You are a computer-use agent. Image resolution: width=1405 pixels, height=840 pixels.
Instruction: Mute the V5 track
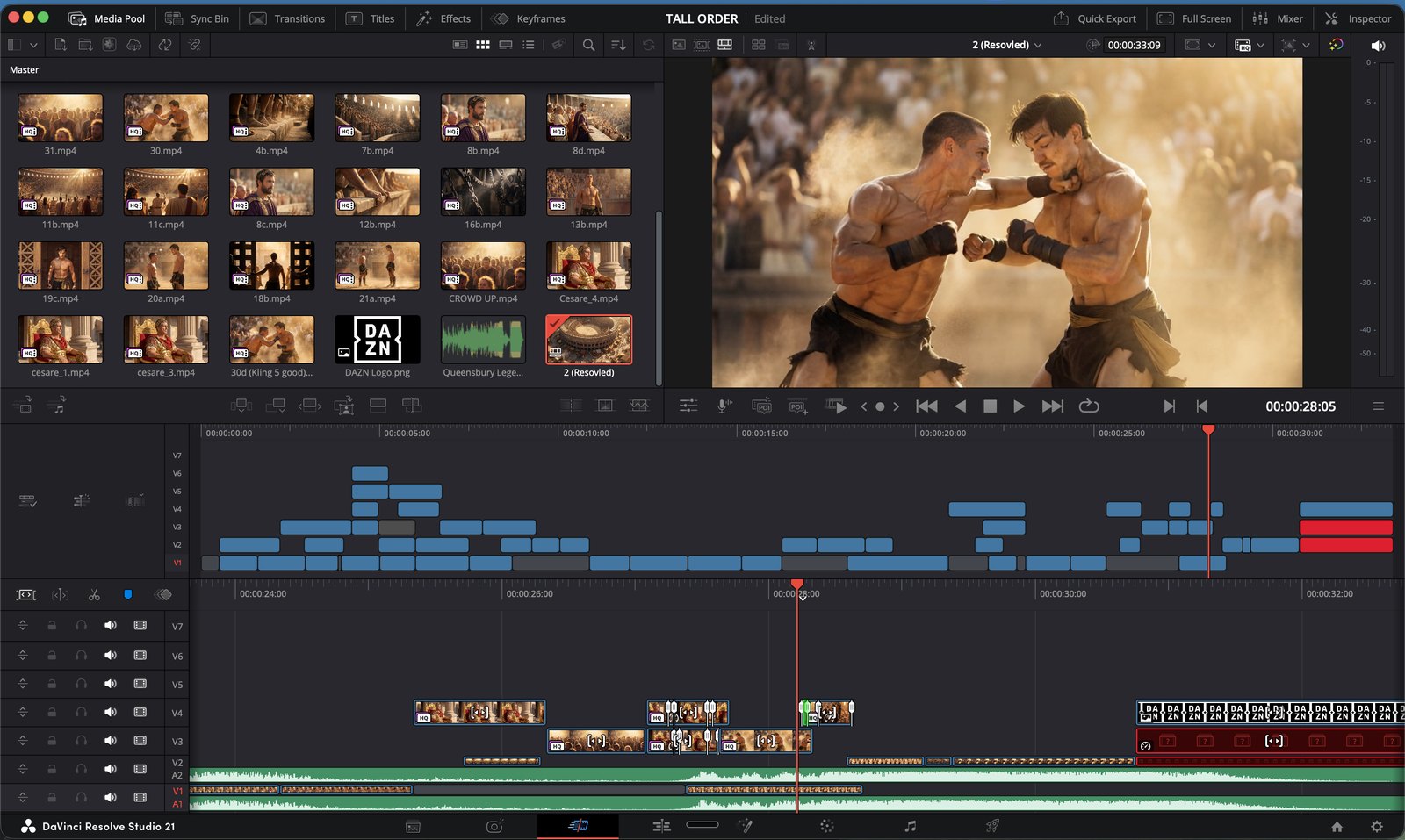pos(111,684)
